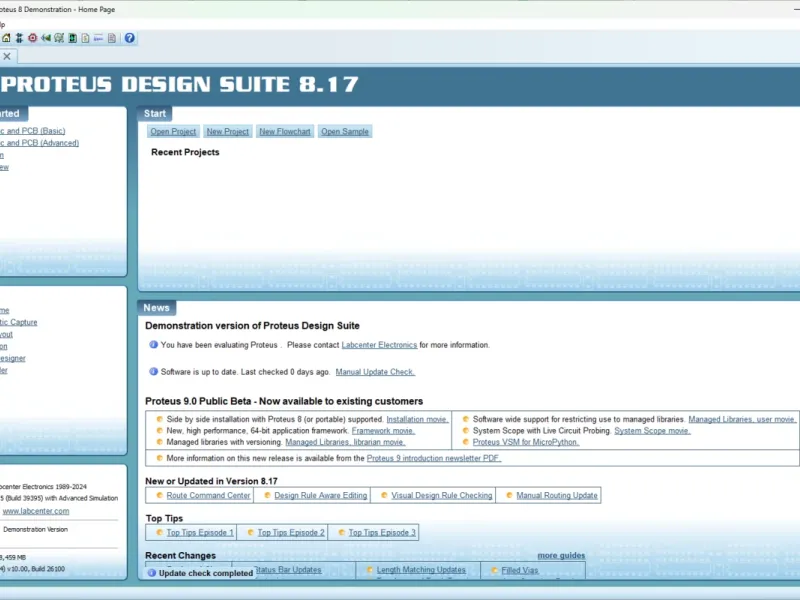
Task: Open Gerber Viewer toolbar icon
Action: [59, 38]
